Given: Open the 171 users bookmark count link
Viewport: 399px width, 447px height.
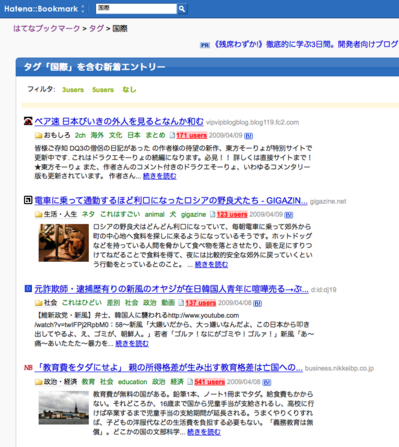Looking at the screenshot, I should [192, 136].
